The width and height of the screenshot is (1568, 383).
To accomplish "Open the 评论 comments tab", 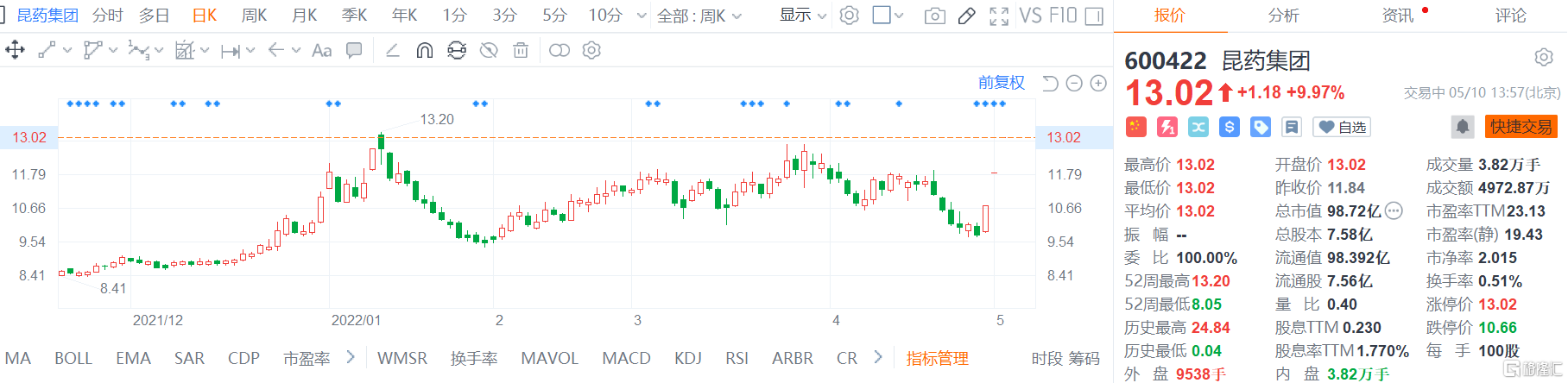I will coord(1511,16).
